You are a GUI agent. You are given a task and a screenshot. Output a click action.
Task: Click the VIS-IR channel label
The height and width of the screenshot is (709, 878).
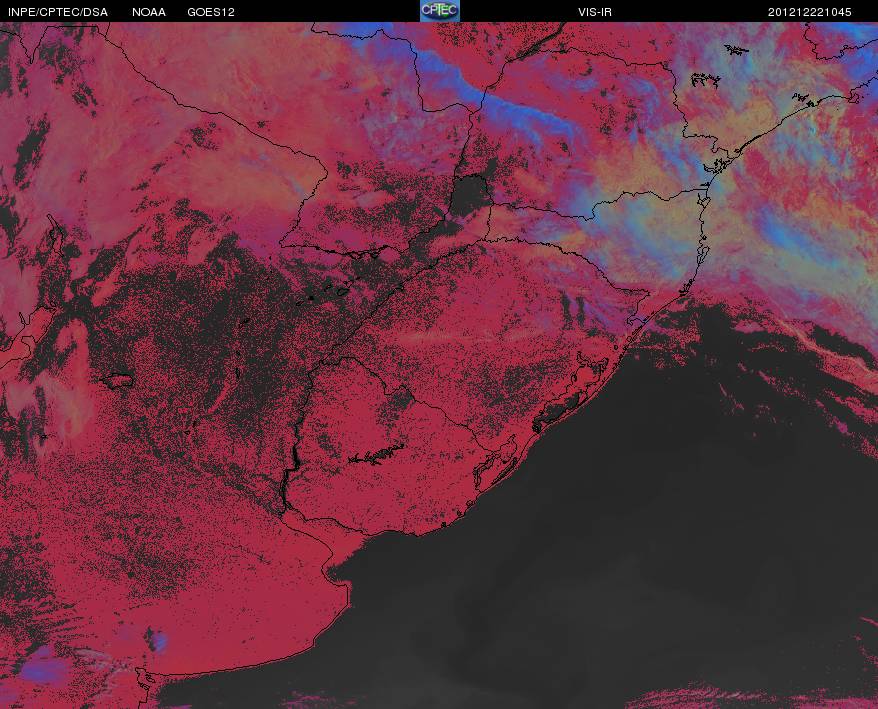595,12
